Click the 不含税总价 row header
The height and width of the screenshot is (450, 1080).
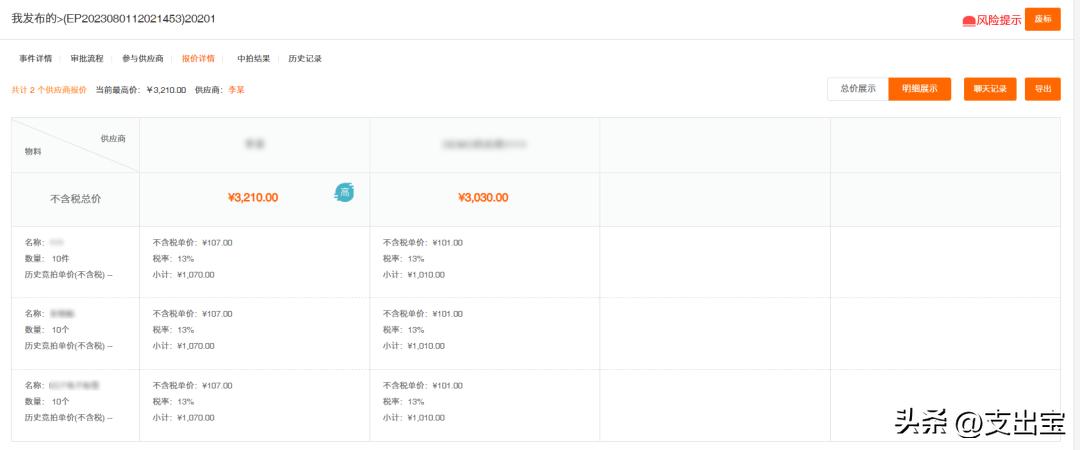point(75,199)
